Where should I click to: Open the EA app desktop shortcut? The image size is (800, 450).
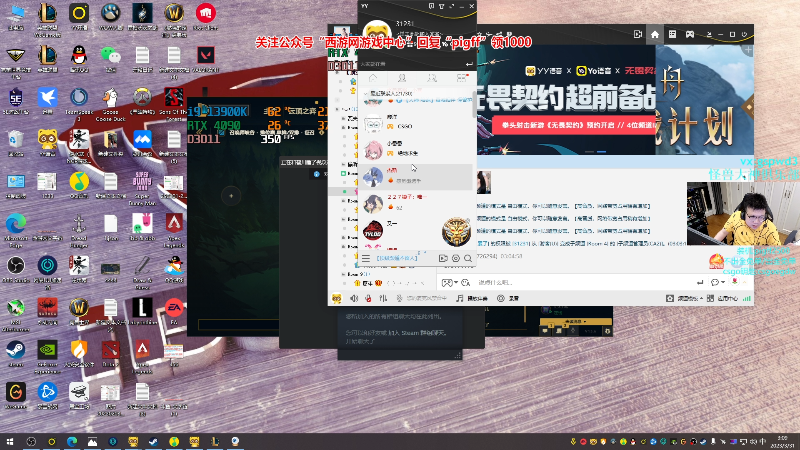click(173, 312)
